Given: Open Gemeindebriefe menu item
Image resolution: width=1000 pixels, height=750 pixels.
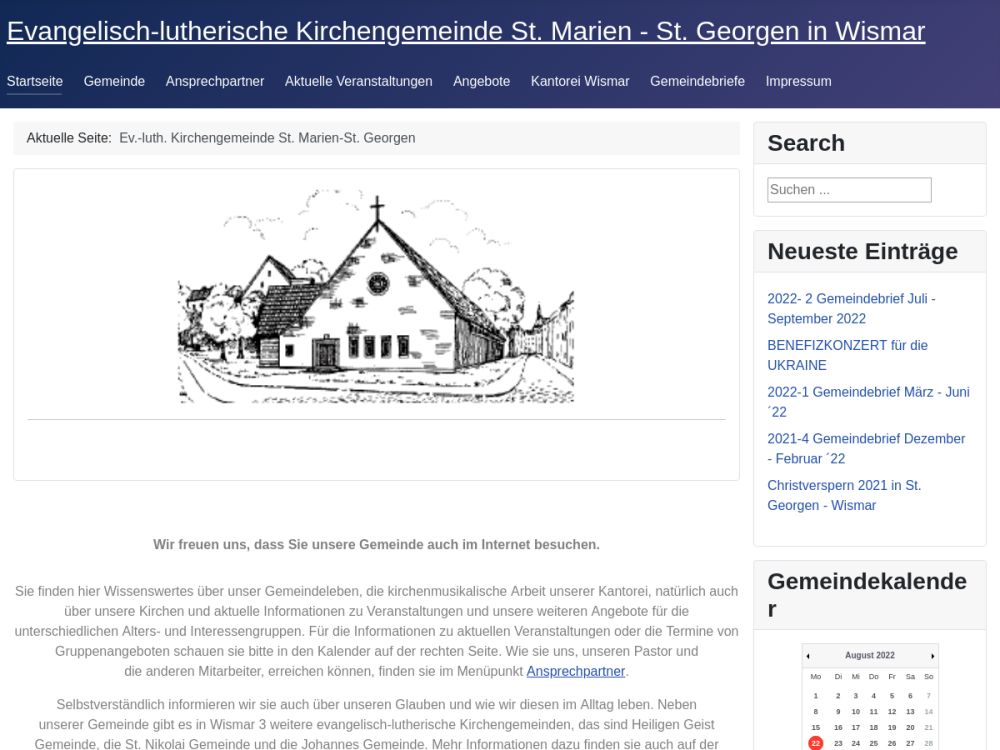Looking at the screenshot, I should 697,81.
